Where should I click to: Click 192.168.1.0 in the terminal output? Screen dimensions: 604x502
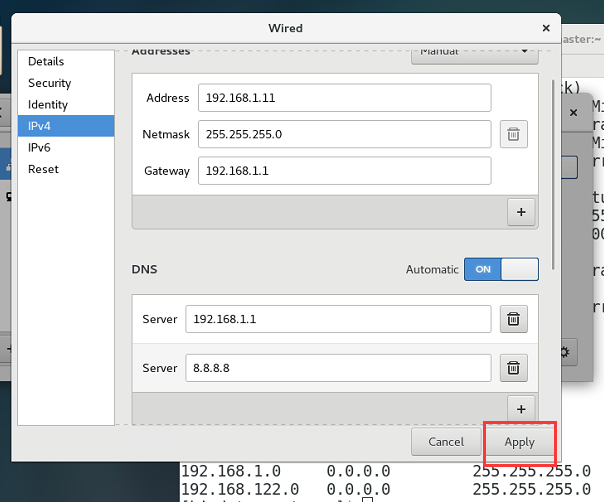click(x=231, y=471)
